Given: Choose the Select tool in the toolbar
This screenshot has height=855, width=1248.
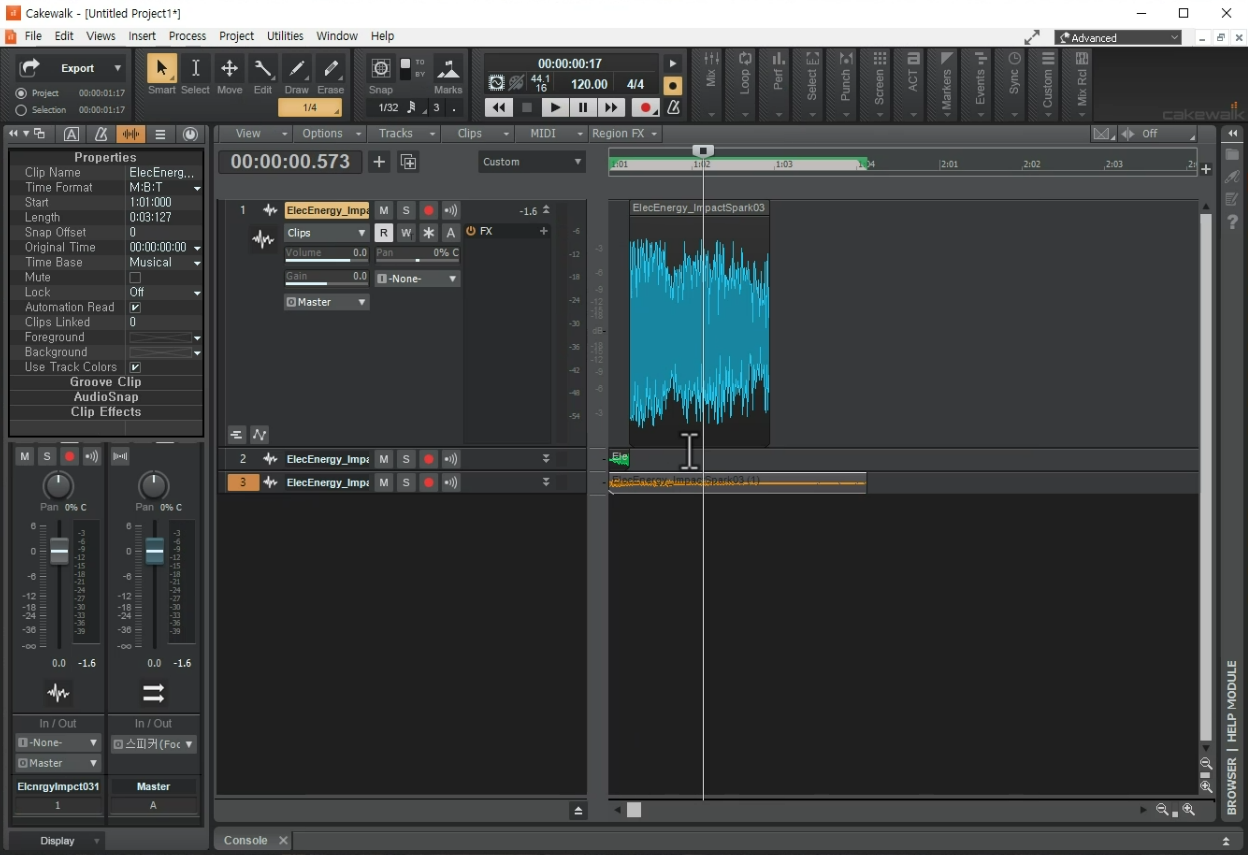Looking at the screenshot, I should click(195, 68).
